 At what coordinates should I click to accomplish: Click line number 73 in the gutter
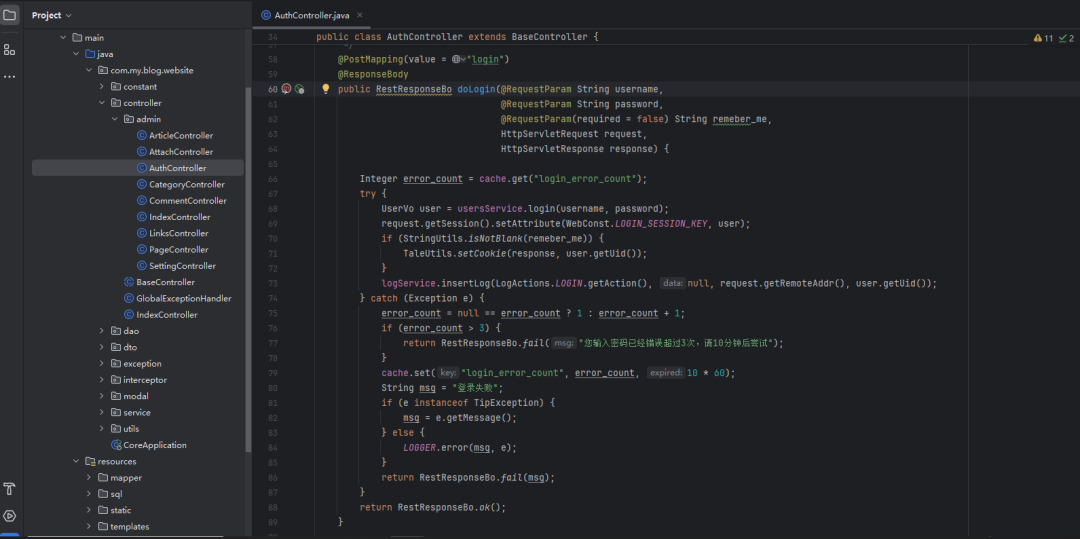point(272,284)
